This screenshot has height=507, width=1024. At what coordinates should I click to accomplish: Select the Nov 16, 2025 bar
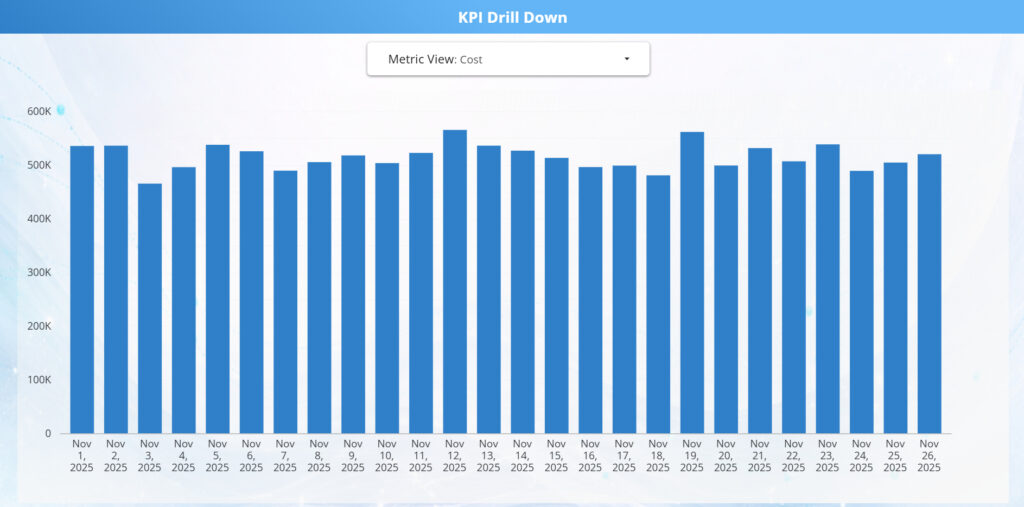[591, 300]
